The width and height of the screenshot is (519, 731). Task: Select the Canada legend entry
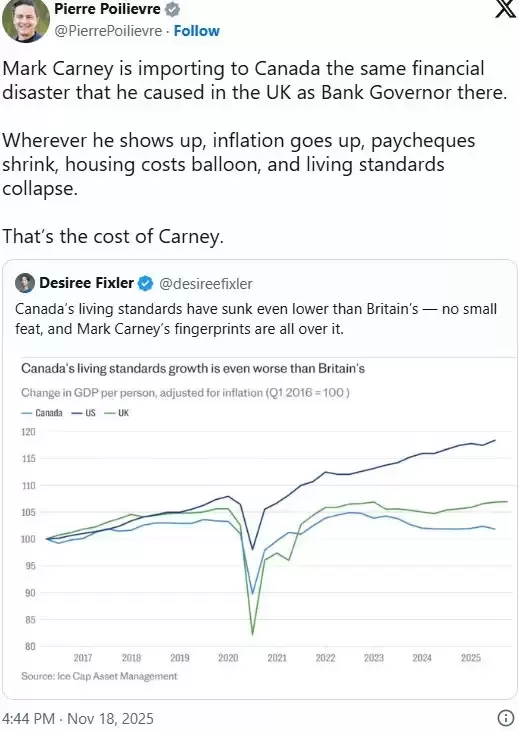[42, 413]
